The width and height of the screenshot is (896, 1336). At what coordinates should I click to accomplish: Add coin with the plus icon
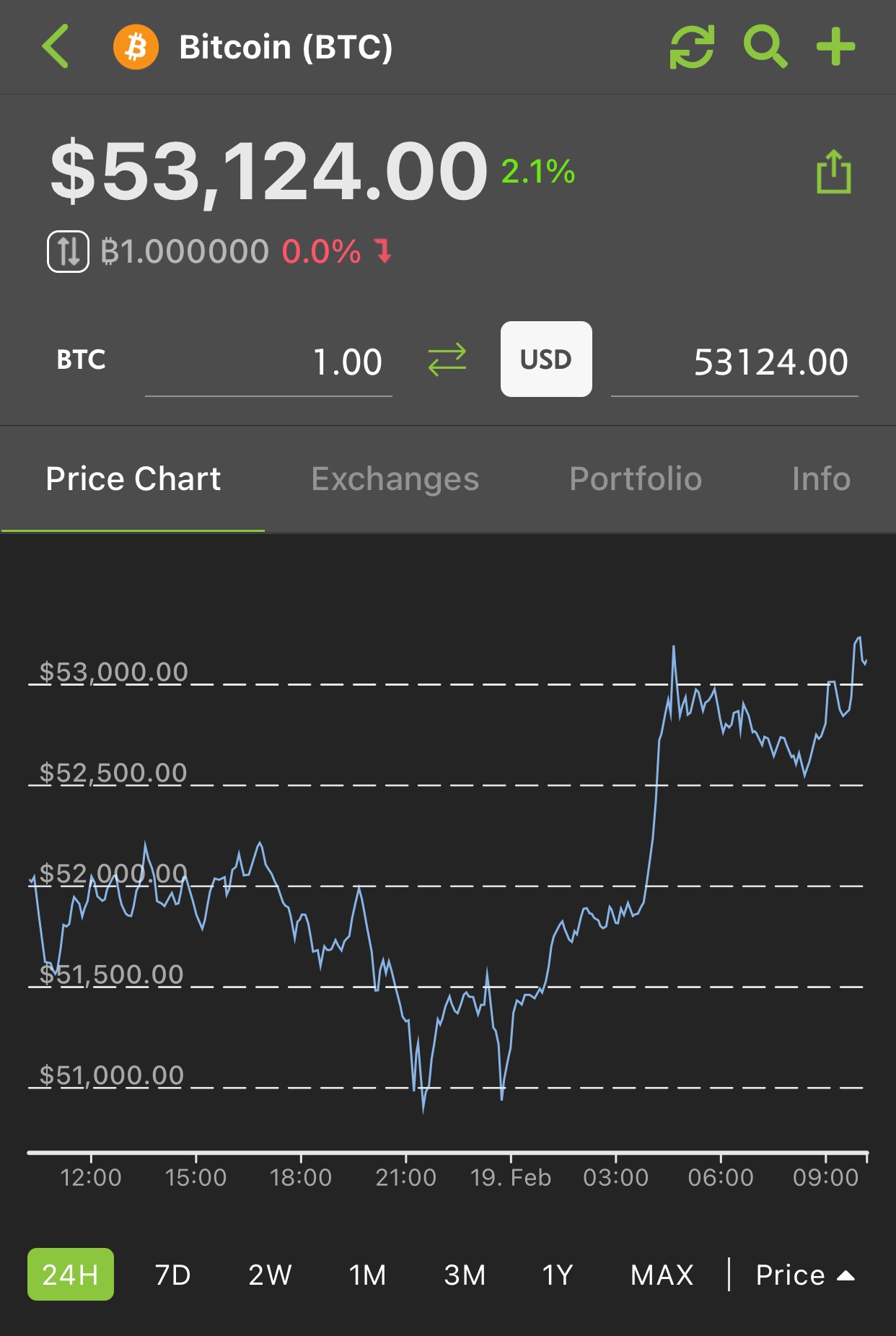coord(835,47)
